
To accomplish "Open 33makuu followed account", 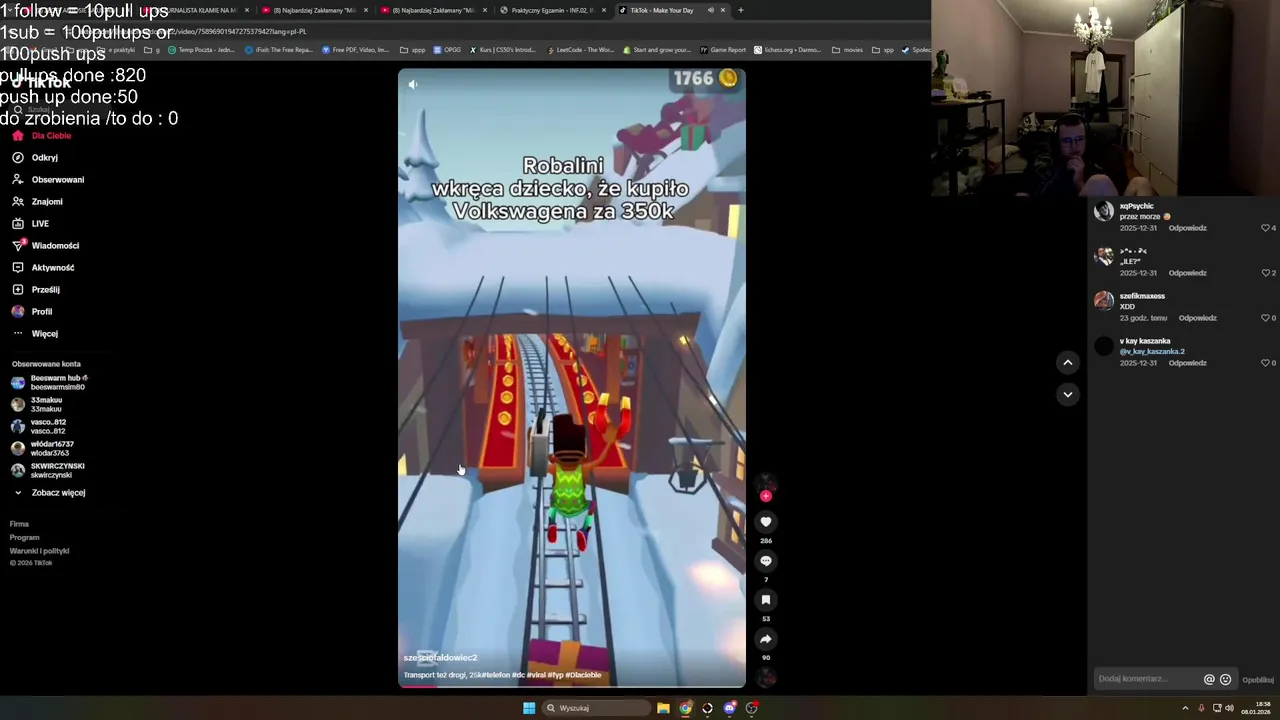I will point(37,404).
